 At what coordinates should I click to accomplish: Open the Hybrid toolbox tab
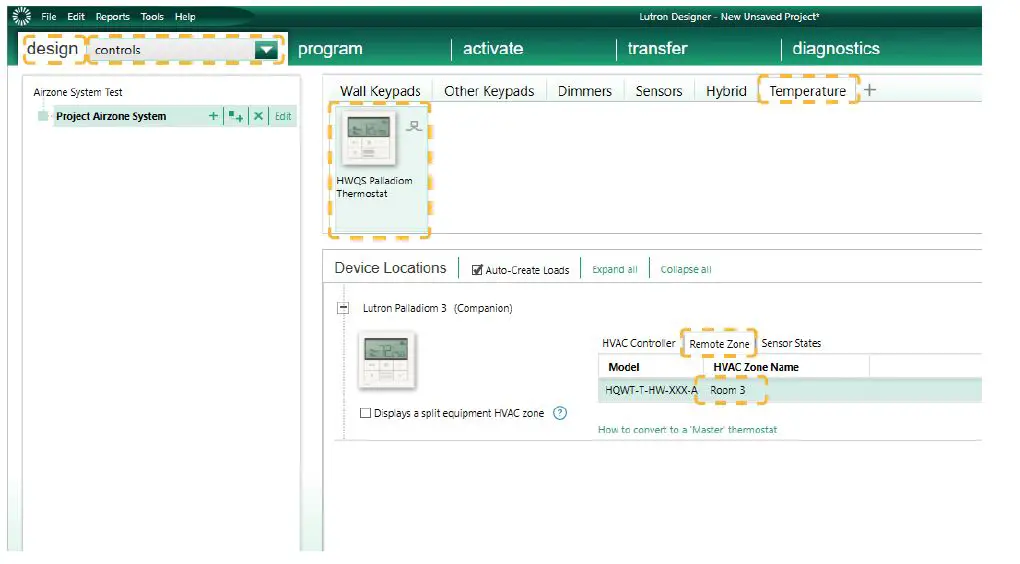(x=726, y=91)
